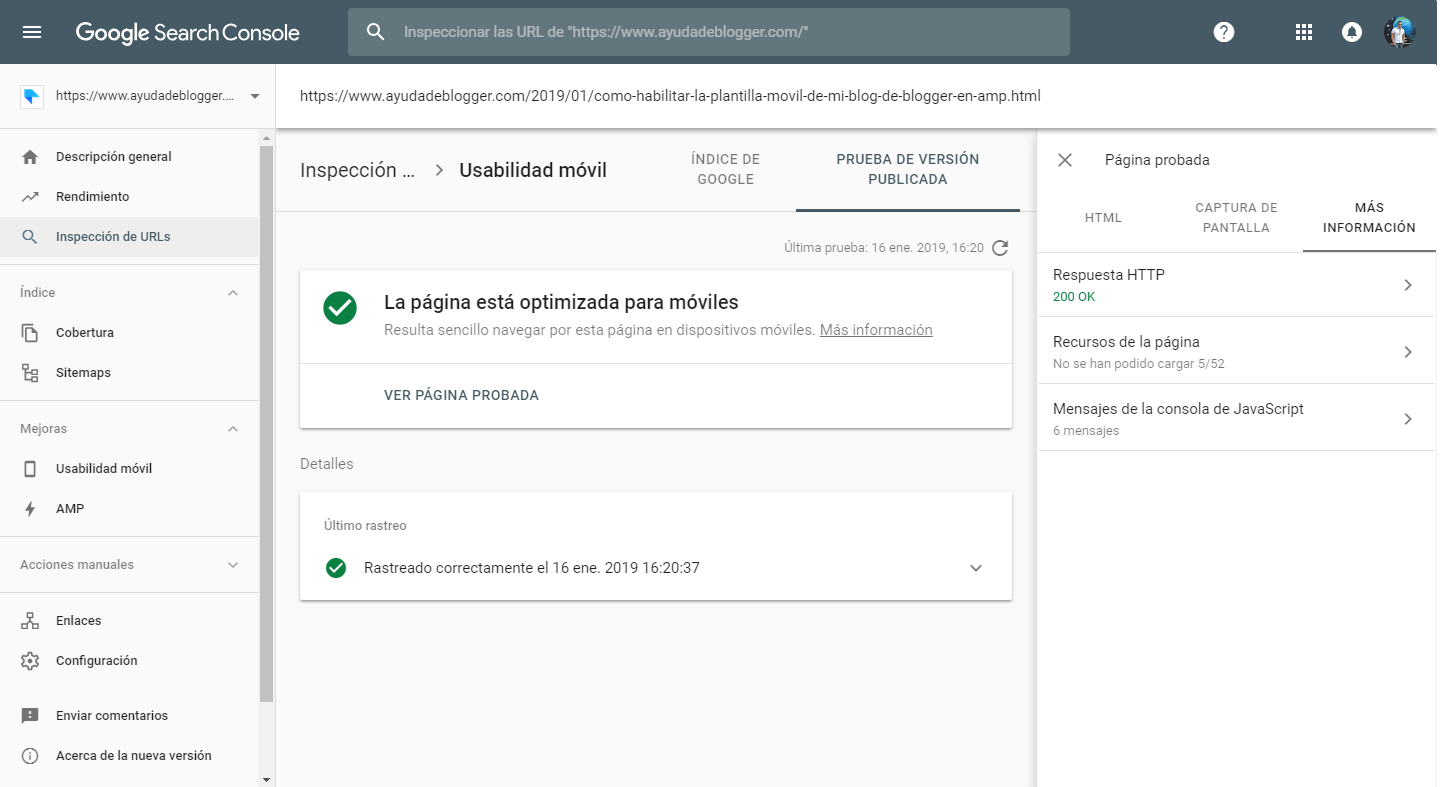Open Enlaces in the sidebar

coord(130,621)
